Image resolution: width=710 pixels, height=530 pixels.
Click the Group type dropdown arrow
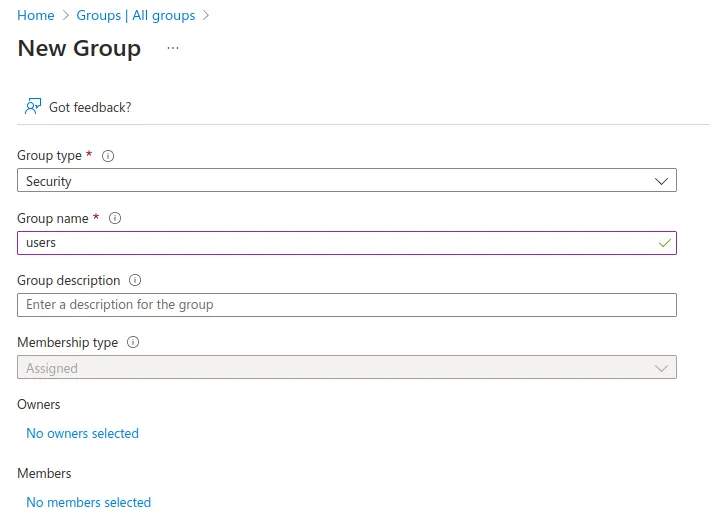coord(661,181)
